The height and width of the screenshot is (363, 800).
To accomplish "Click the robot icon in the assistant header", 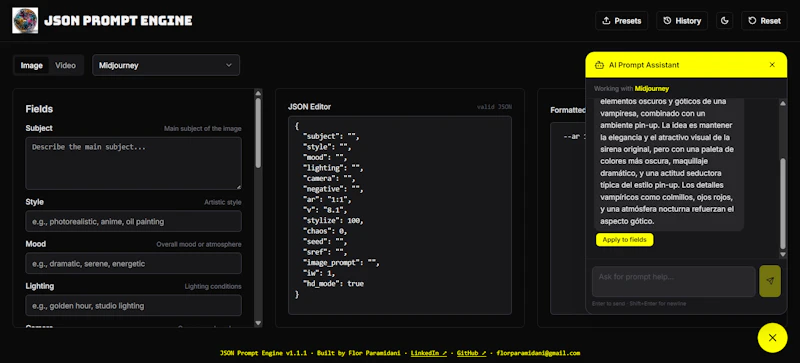I will (599, 65).
